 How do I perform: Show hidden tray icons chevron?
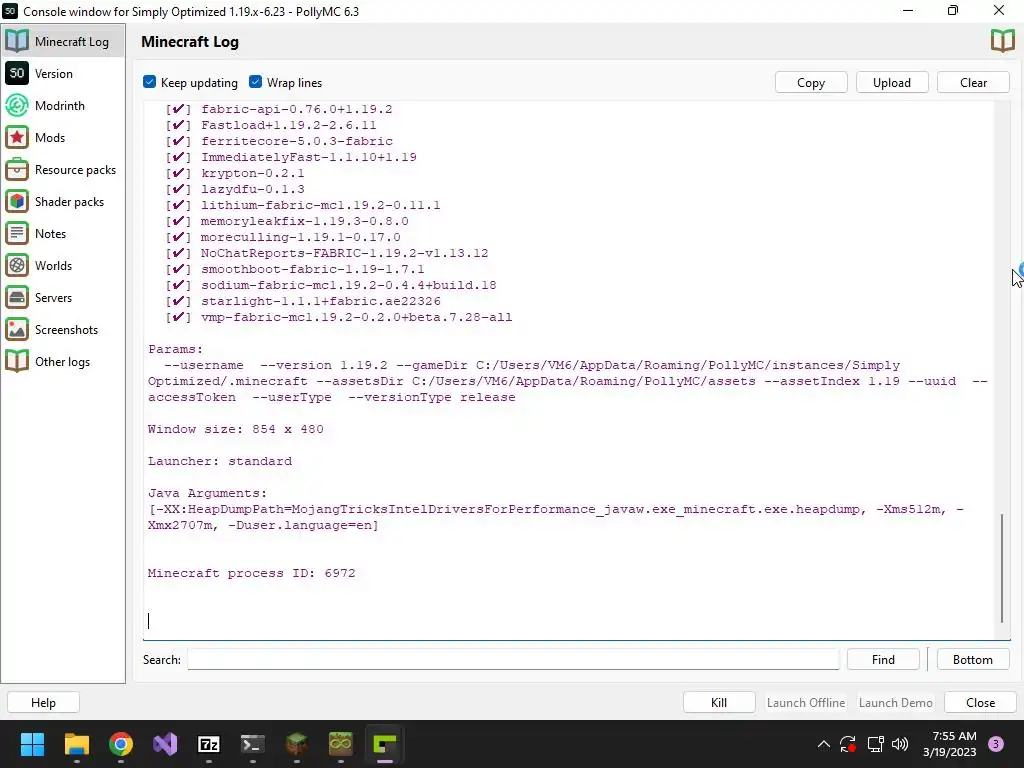824,744
